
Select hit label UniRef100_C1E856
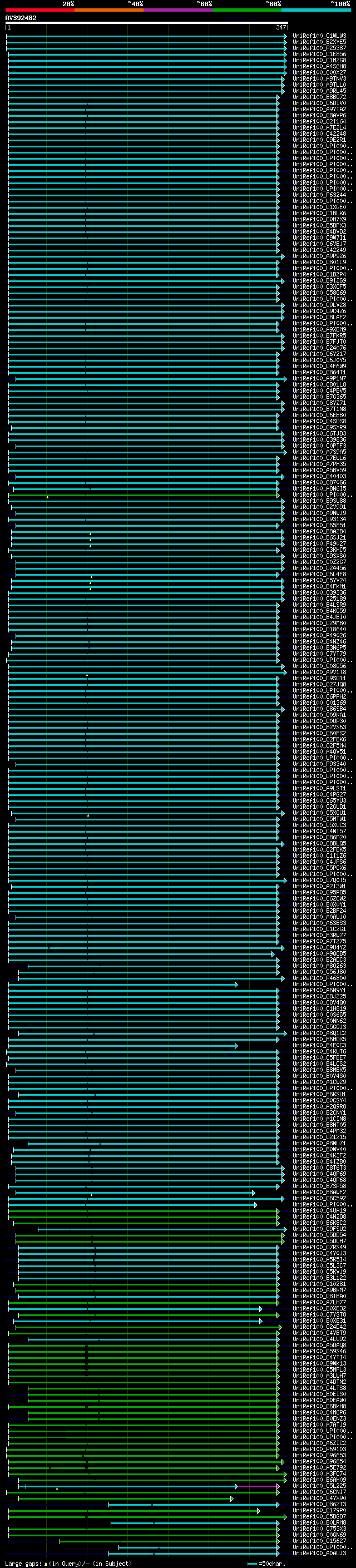point(319,54)
